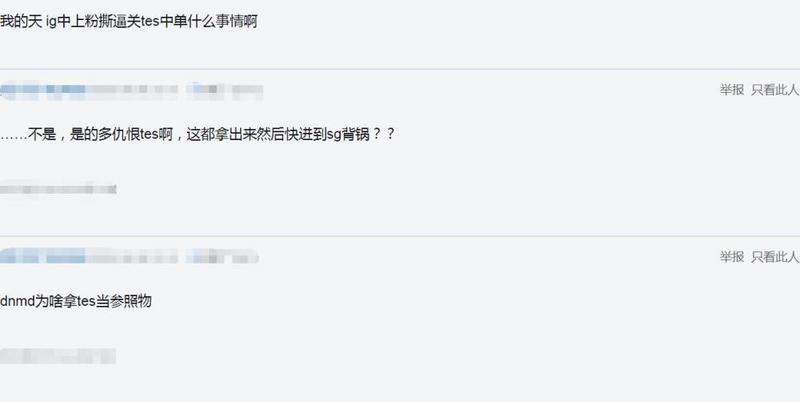Click the phrase 多仇恨tes啊 in the middle comment
Viewport: 800px width, 402px height.
click(135, 135)
